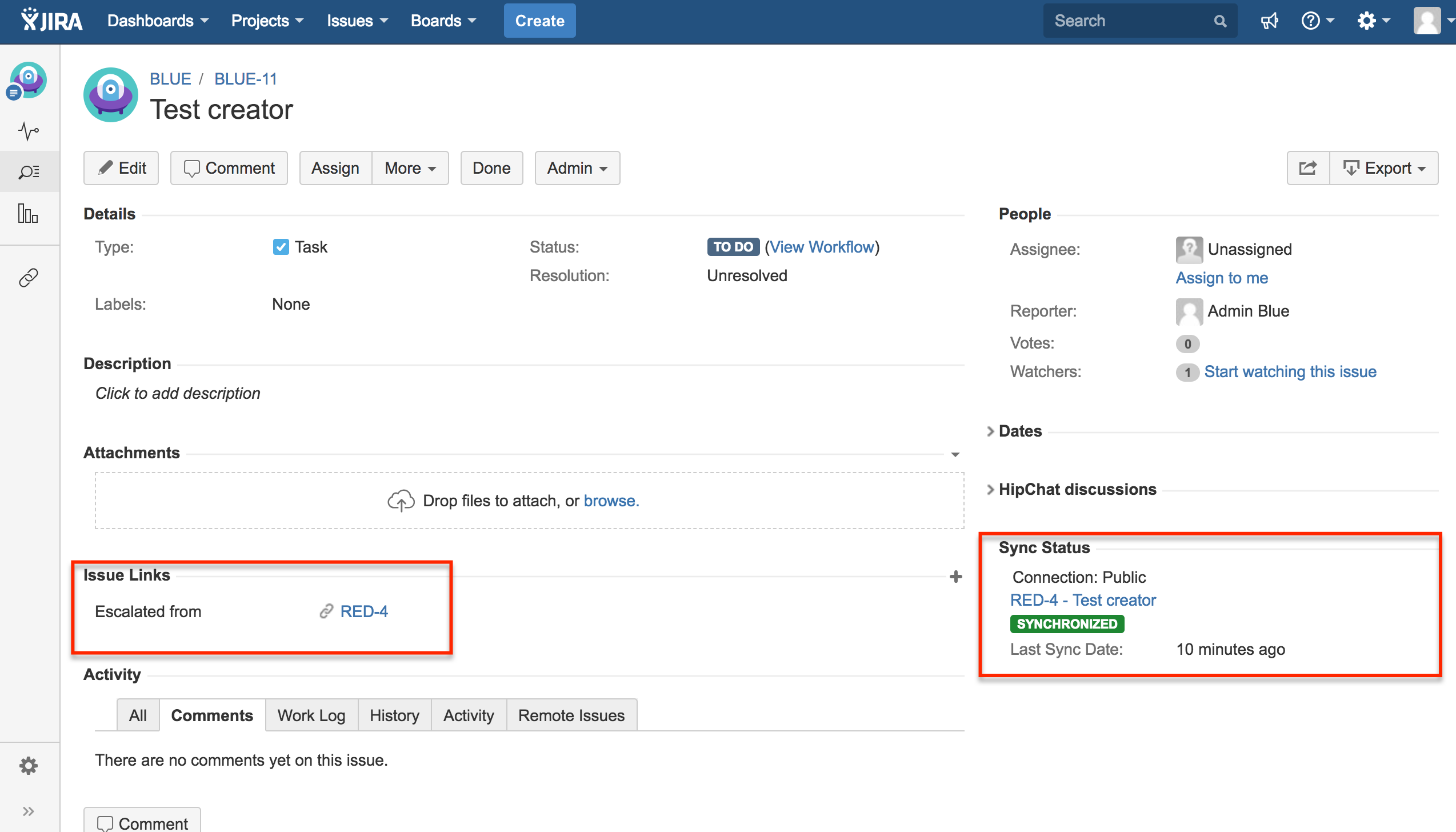Click the blue Create button
1456x832 pixels.
[x=539, y=21]
